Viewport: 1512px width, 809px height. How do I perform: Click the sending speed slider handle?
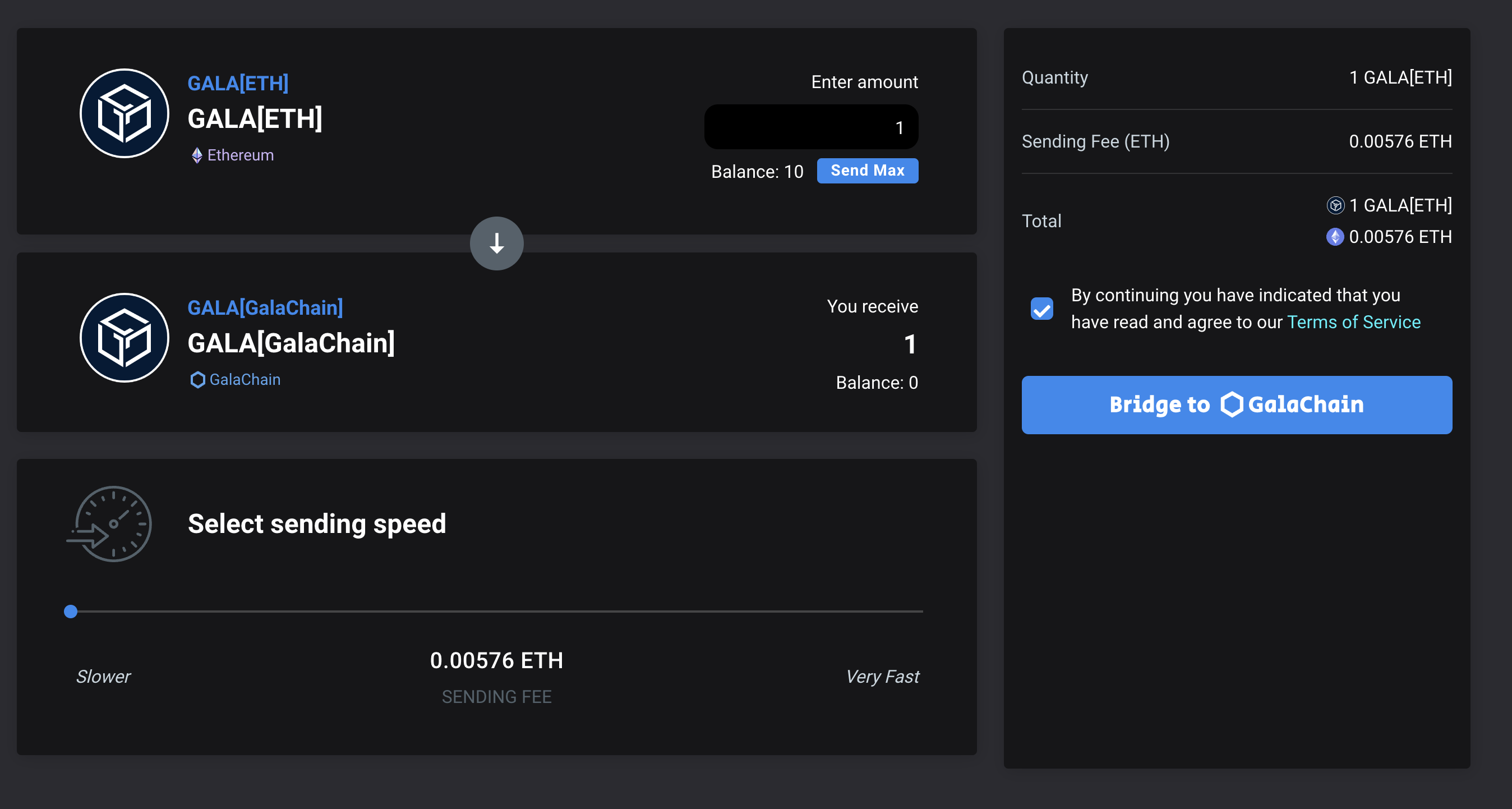pos(71,612)
